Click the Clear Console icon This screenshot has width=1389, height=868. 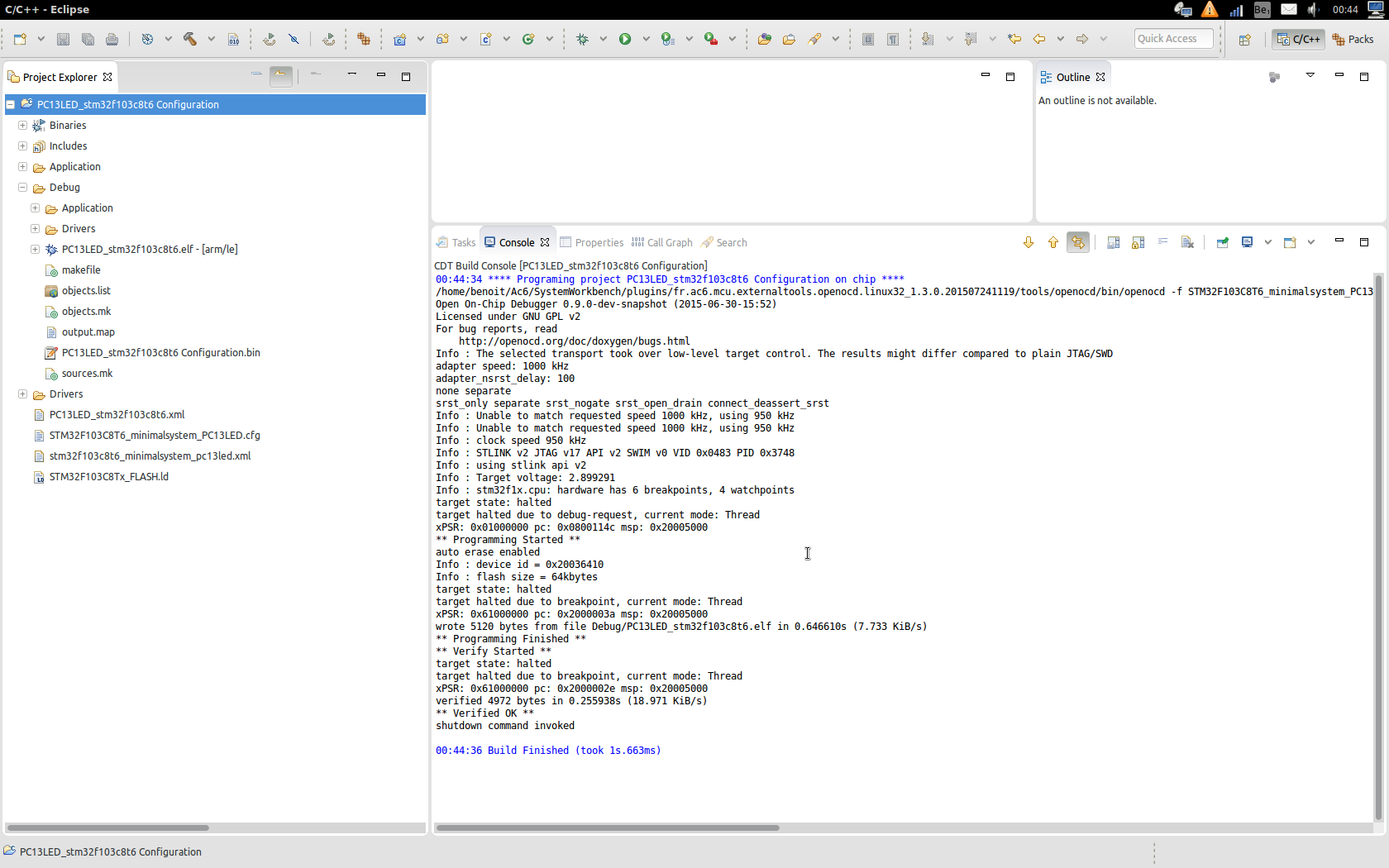tap(1187, 242)
